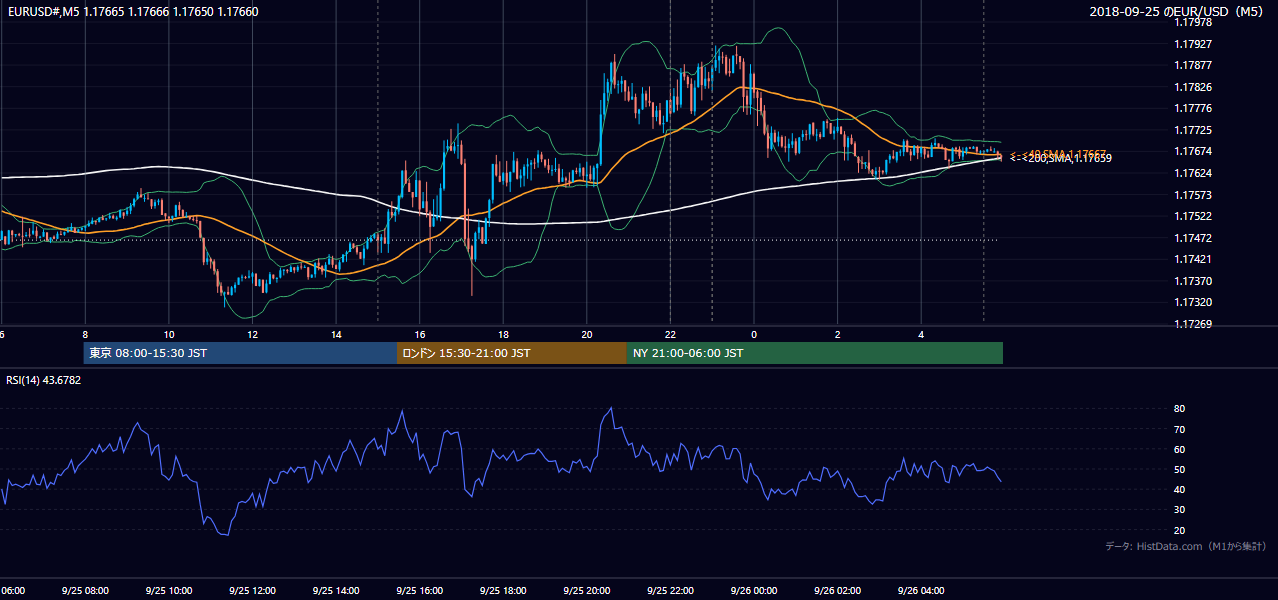The height and width of the screenshot is (600, 1278).
Task: Click hour tick 12 under price chart
Action: (253, 334)
